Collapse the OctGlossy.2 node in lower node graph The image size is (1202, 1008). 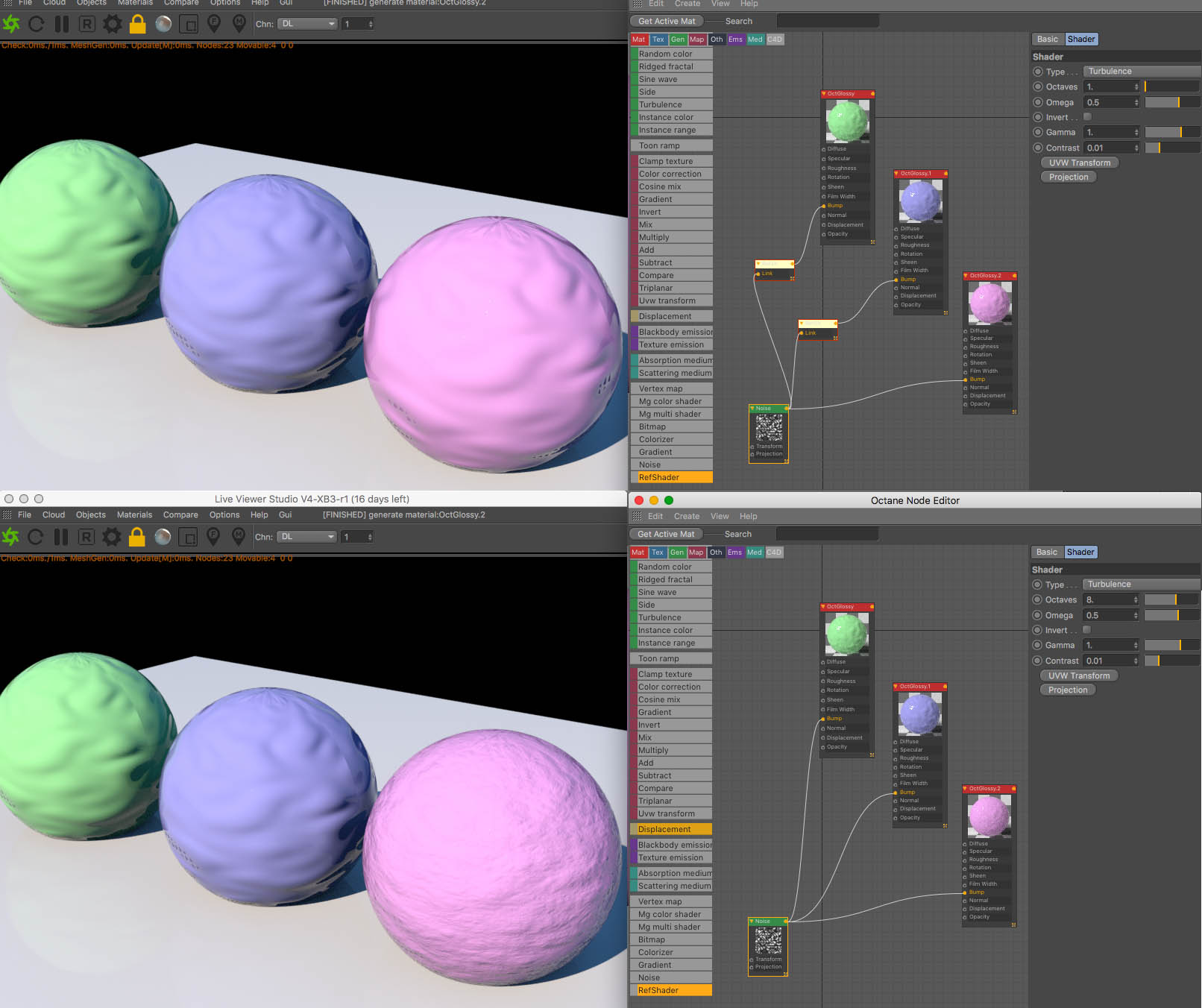(x=965, y=789)
